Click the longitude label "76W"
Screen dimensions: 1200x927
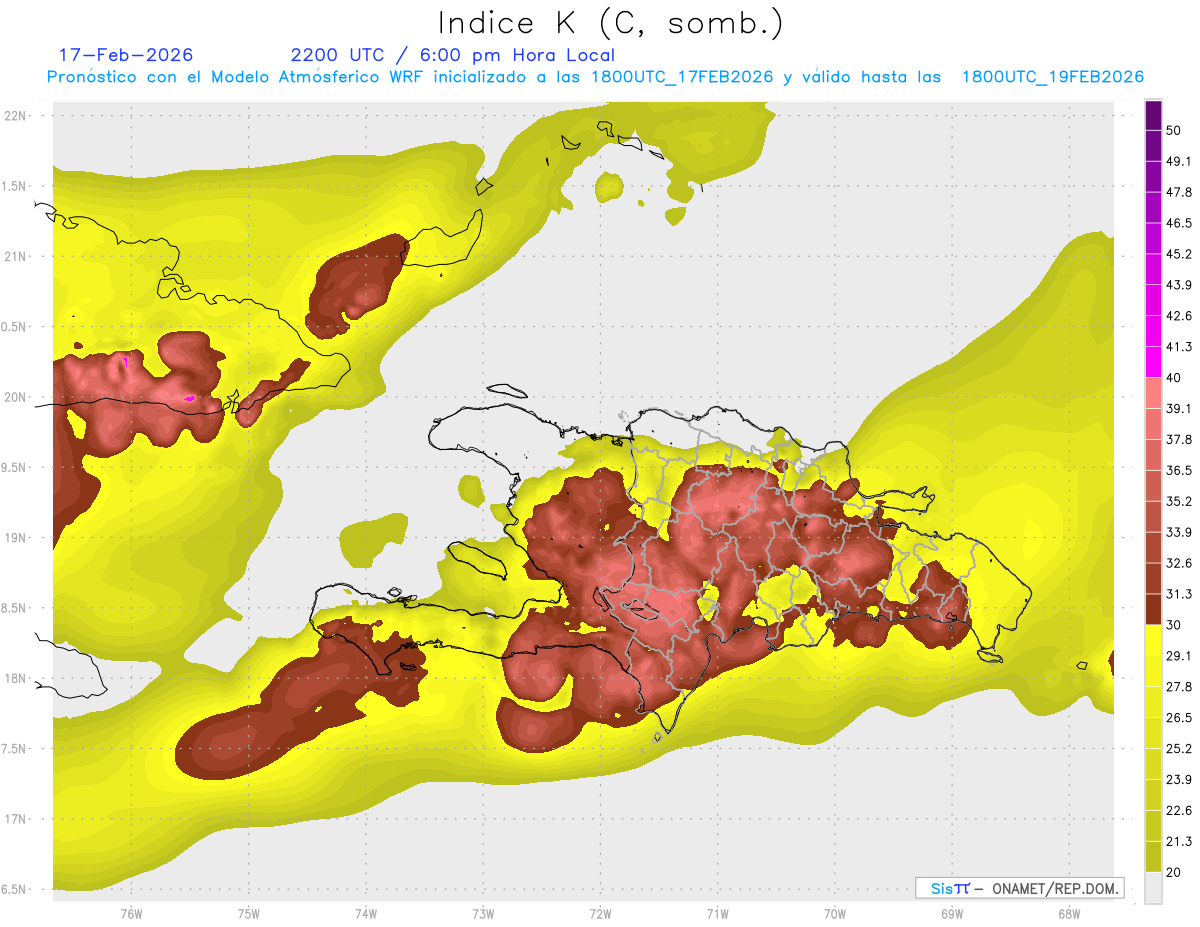click(131, 914)
